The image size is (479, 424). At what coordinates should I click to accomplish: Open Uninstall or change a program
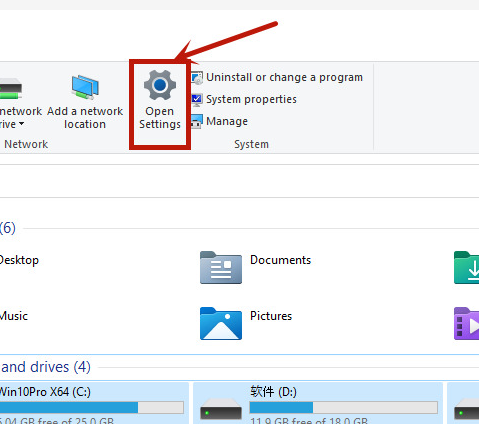(284, 77)
